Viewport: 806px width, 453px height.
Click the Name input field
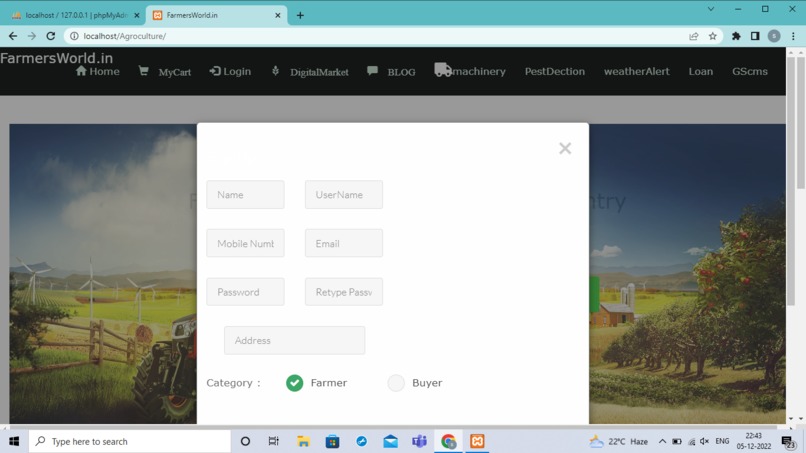tap(245, 194)
